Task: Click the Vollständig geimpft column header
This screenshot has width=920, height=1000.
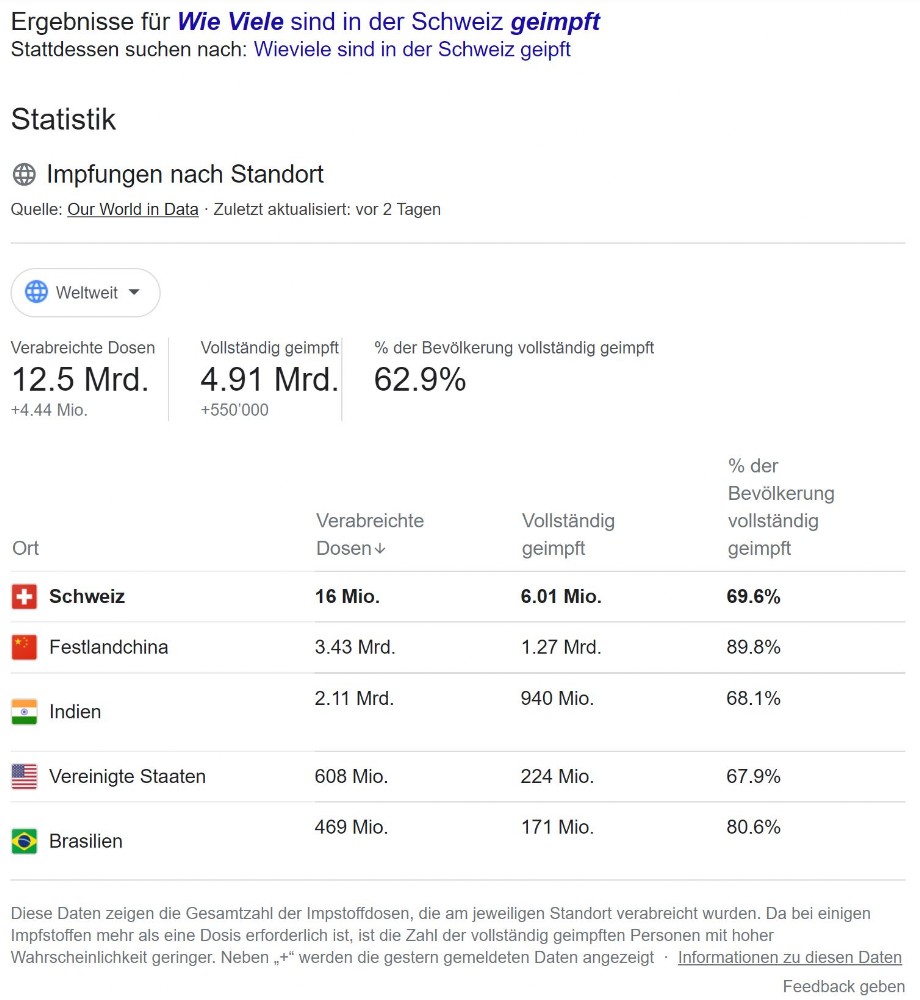Action: coord(568,535)
